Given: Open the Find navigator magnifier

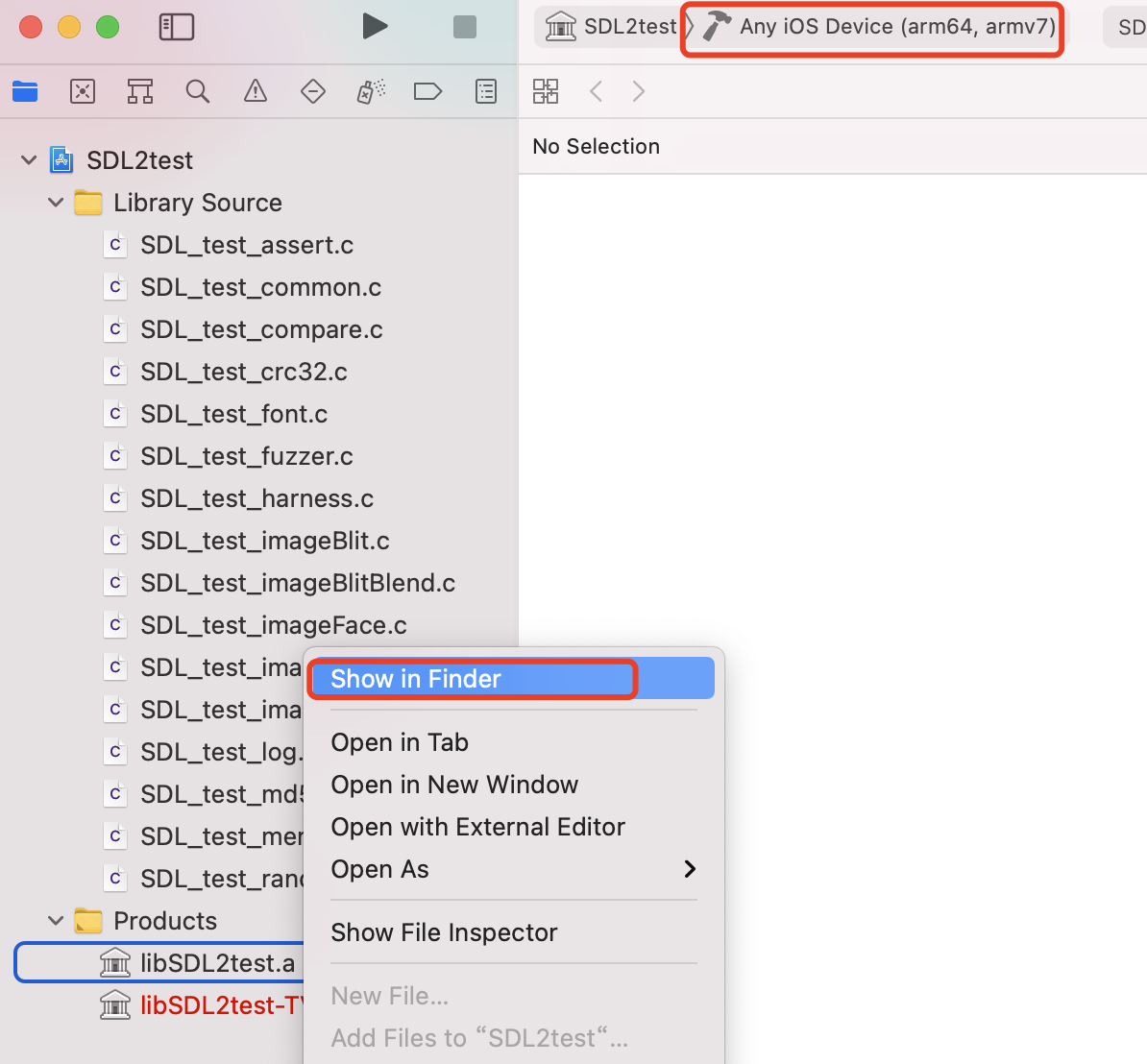Looking at the screenshot, I should pos(198,91).
